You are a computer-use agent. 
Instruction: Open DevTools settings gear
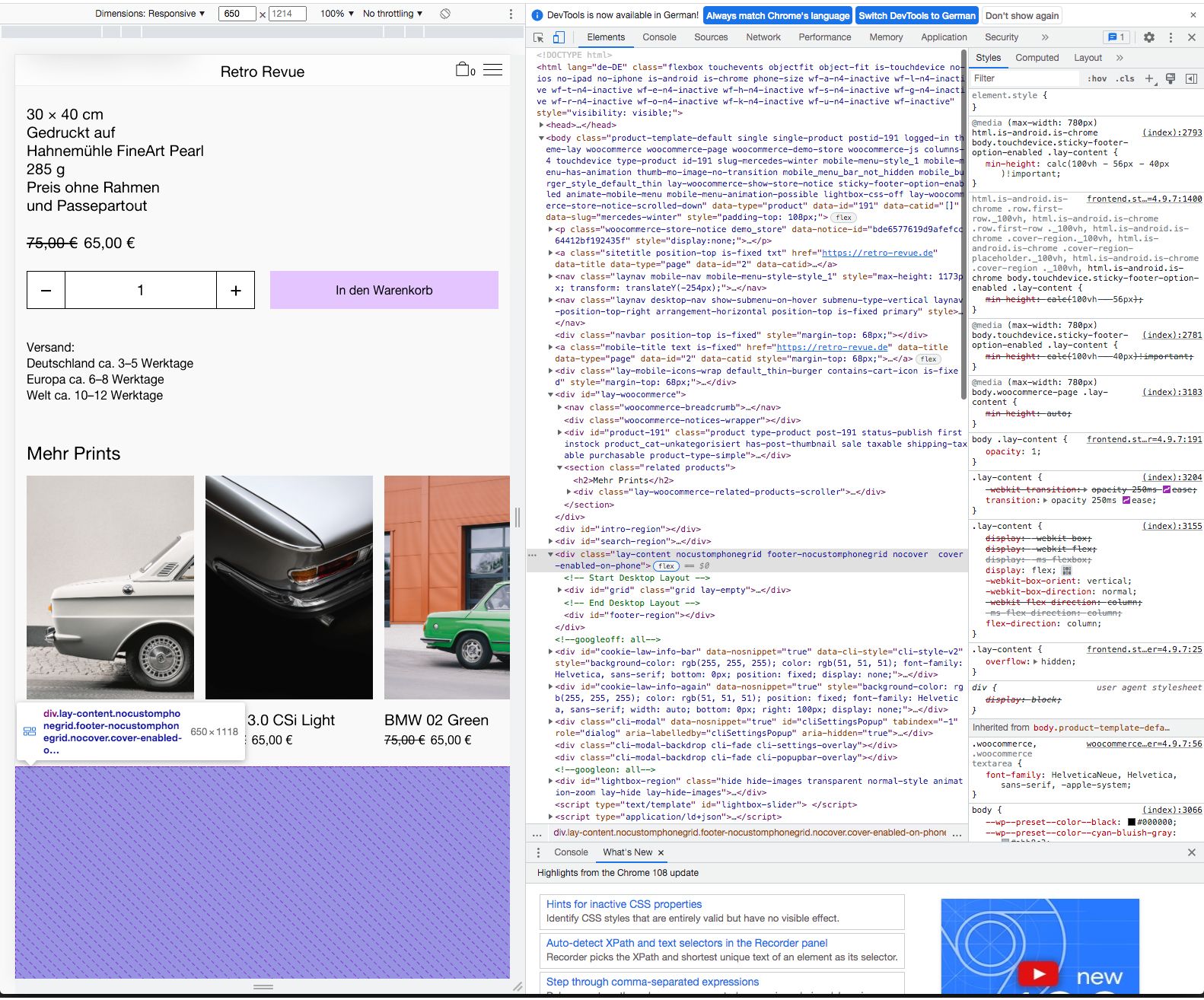[x=1149, y=37]
